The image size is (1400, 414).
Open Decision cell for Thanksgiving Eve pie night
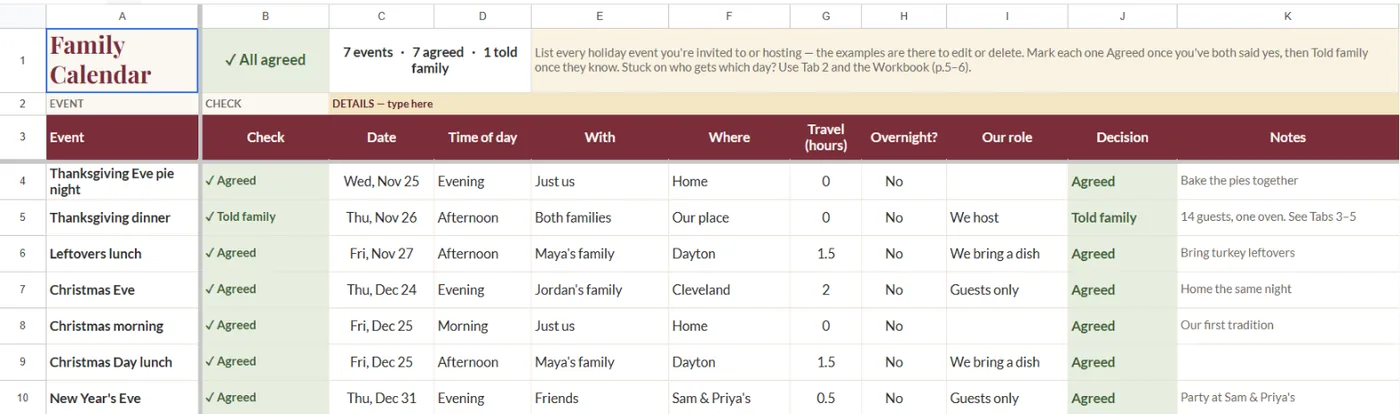coord(1122,181)
